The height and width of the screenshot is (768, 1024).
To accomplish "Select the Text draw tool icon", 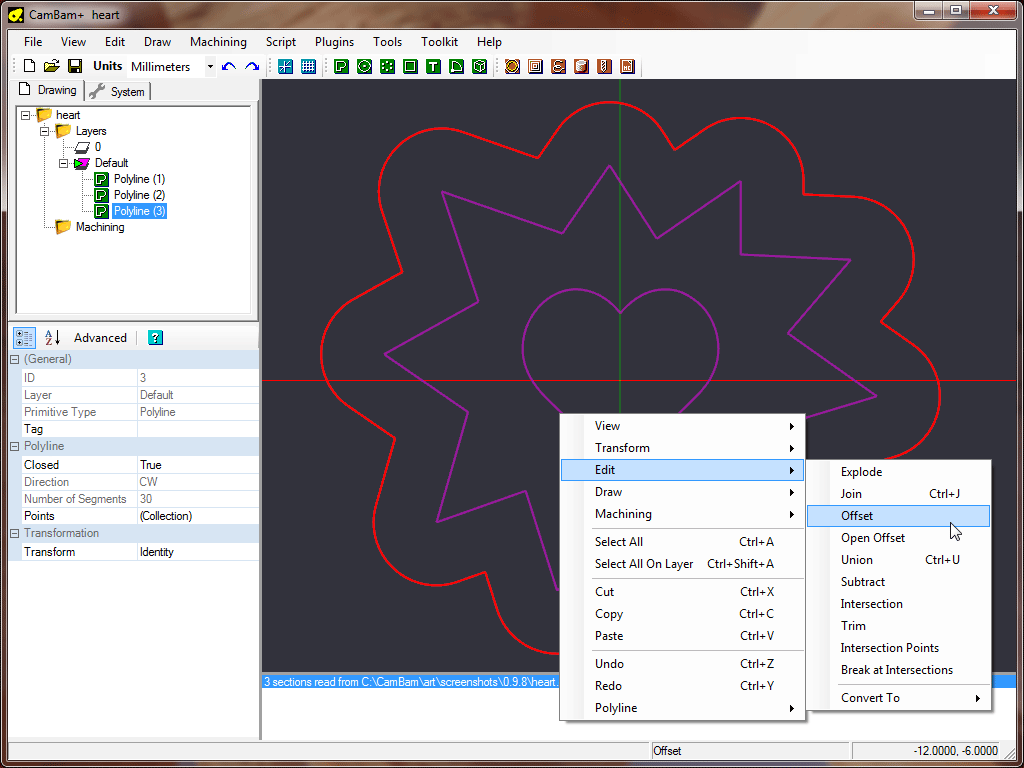I will (433, 67).
